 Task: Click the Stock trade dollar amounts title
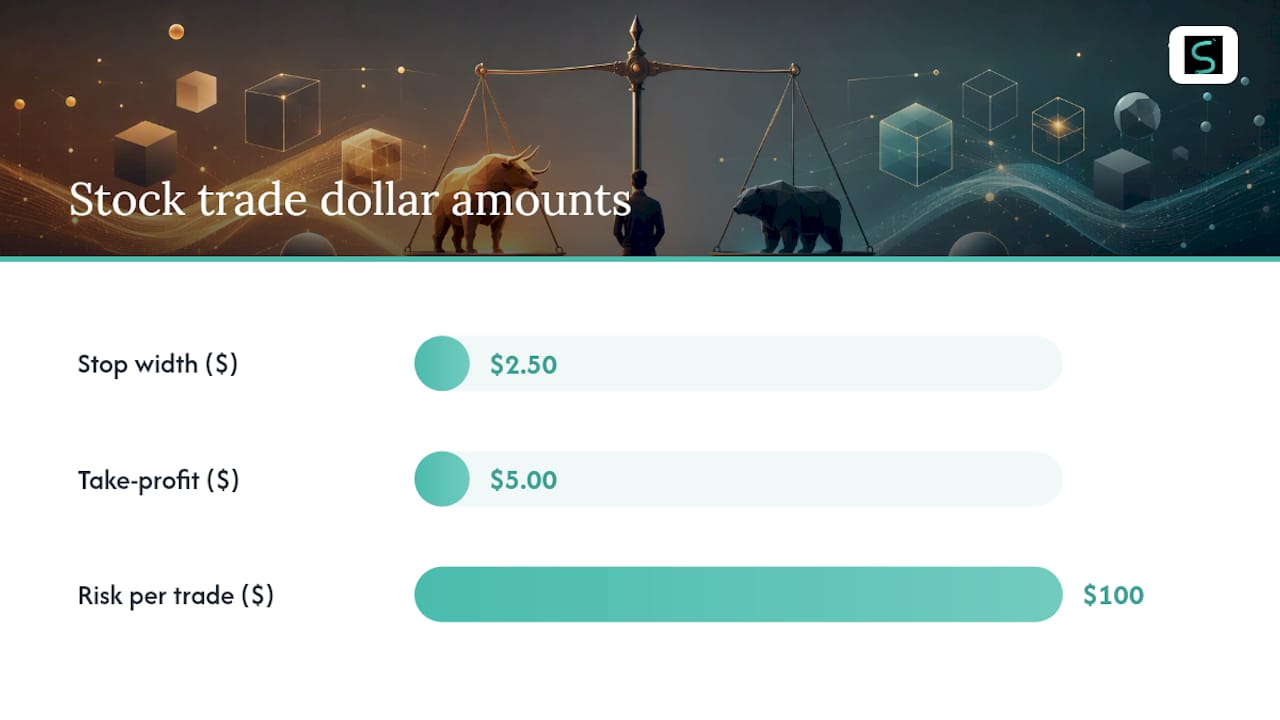click(350, 199)
